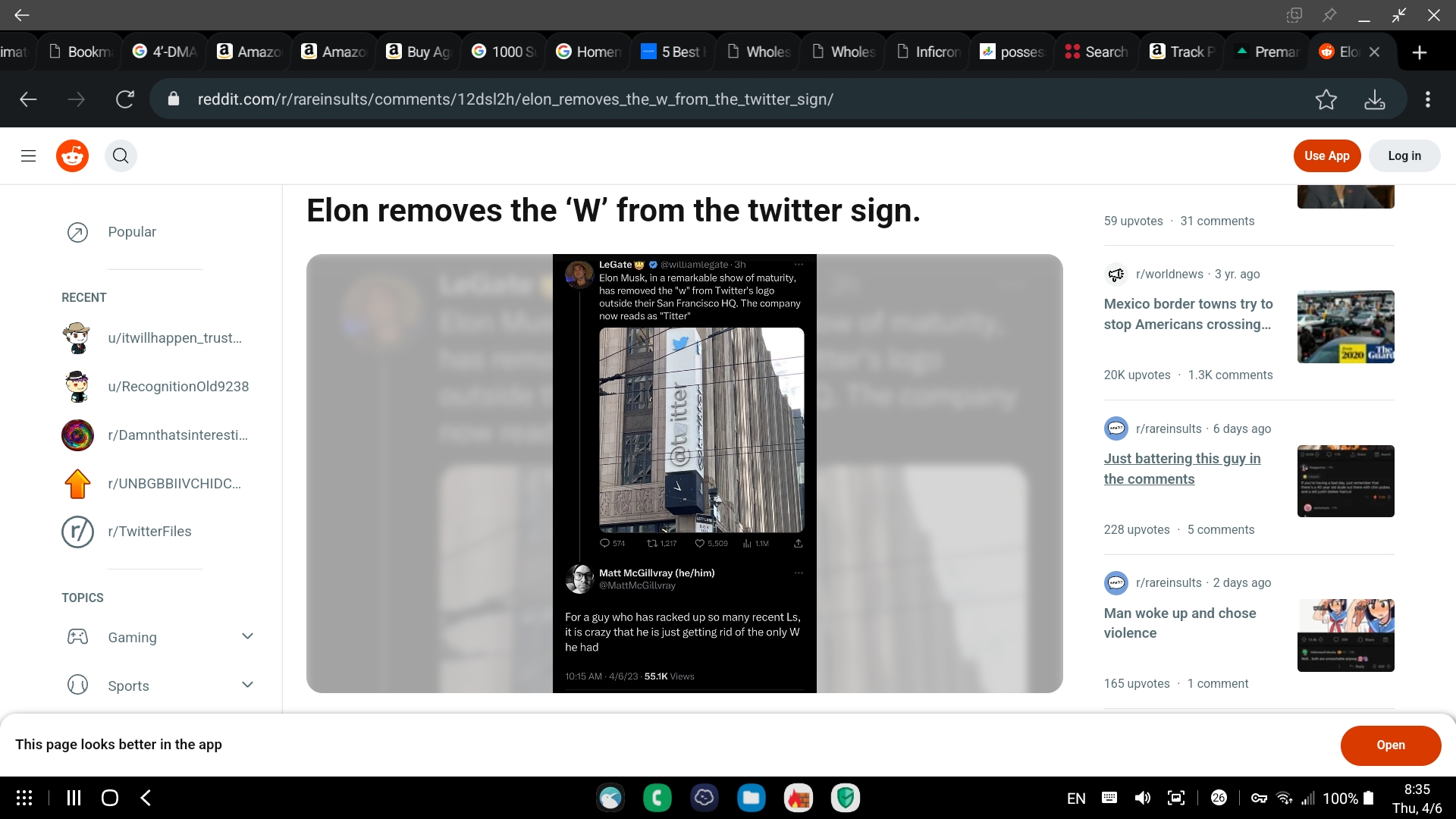Reload page with refresh icon

pyautogui.click(x=125, y=99)
